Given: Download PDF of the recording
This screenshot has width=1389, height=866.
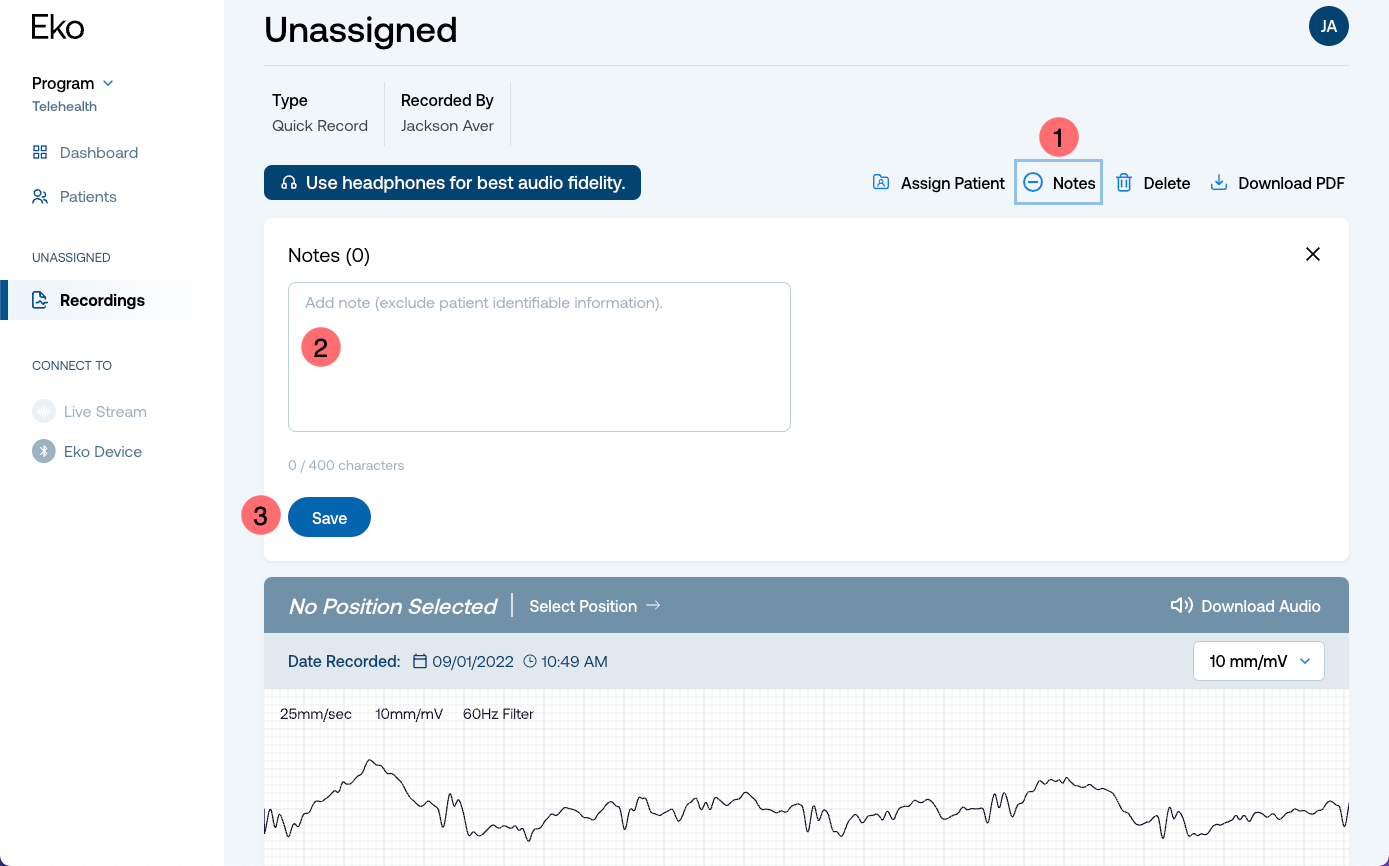Looking at the screenshot, I should click(x=1277, y=183).
